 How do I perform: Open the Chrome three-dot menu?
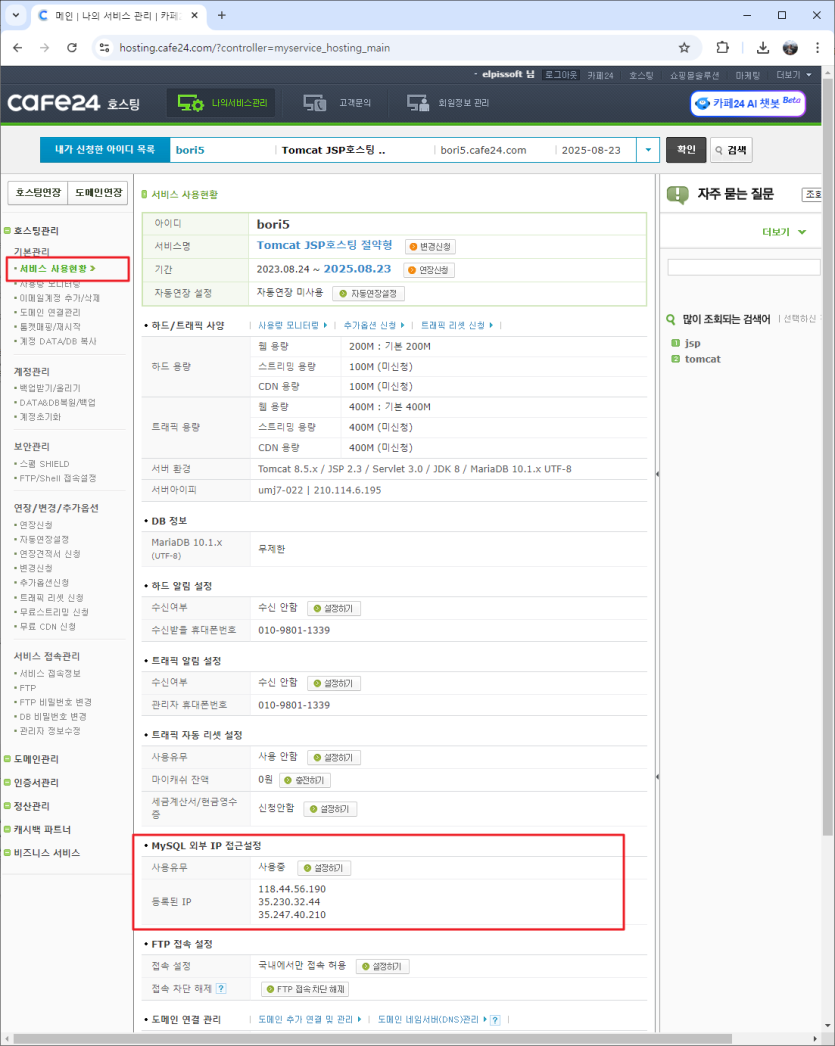point(817,47)
